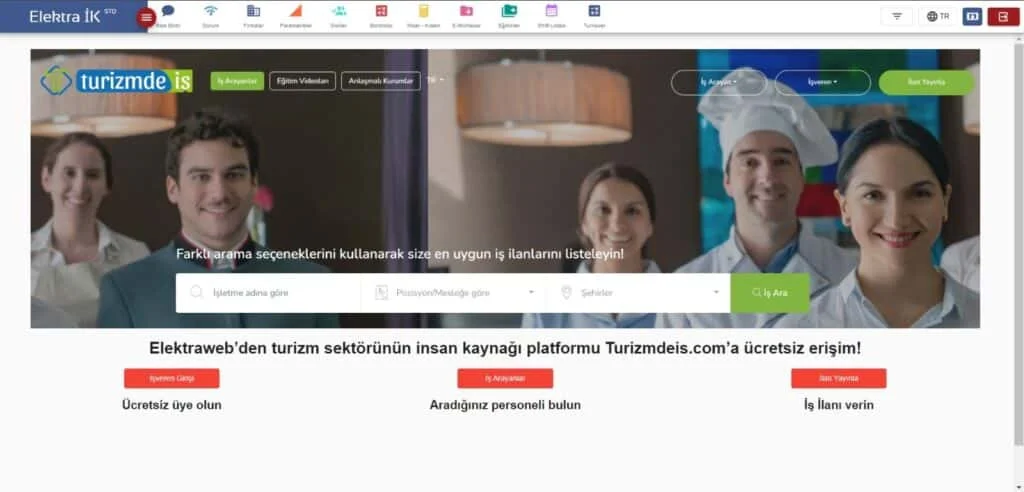Screen dimensions: 1024x492
Task: Open the Firmalar building icon
Action: tap(253, 11)
